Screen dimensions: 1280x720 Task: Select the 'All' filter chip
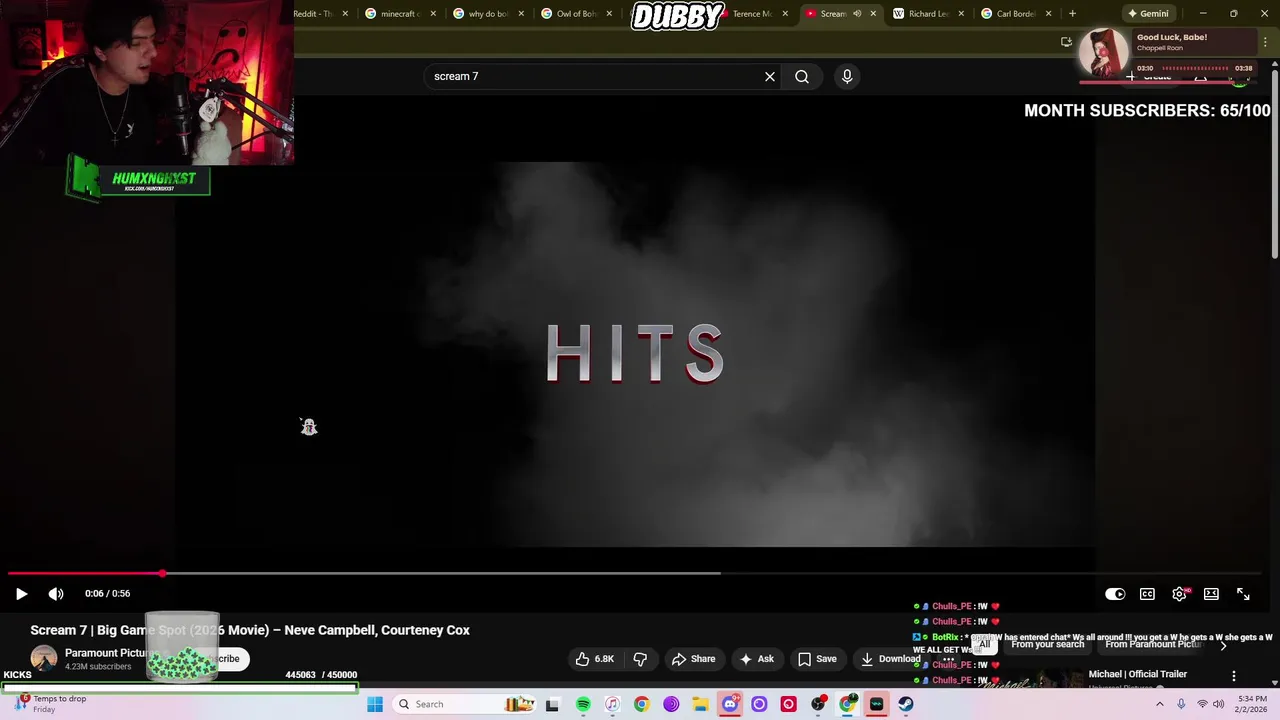click(x=984, y=645)
